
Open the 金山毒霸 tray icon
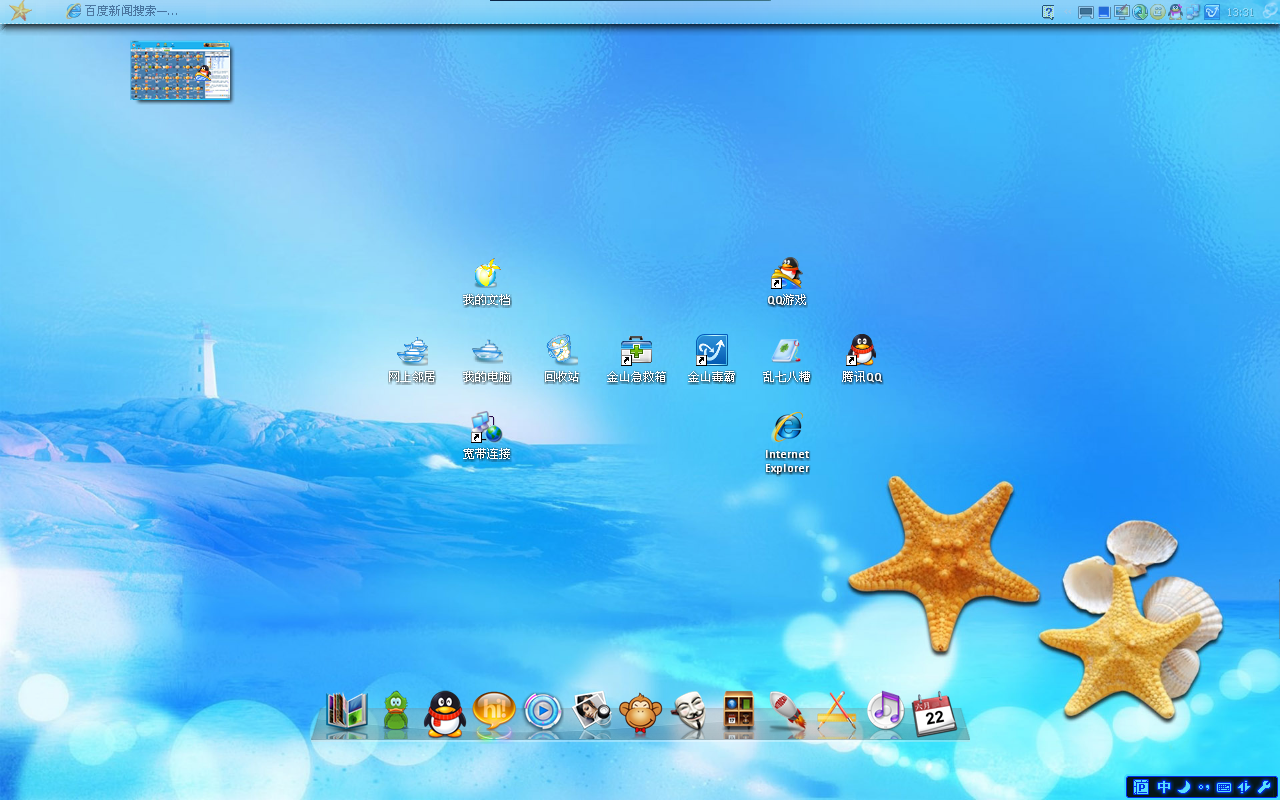pyautogui.click(x=1212, y=12)
